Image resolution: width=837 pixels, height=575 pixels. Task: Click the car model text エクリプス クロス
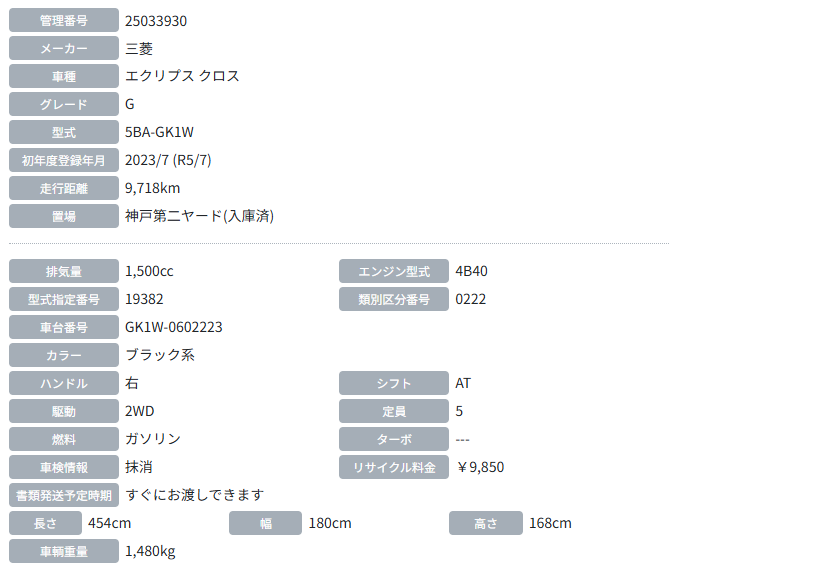click(x=182, y=76)
